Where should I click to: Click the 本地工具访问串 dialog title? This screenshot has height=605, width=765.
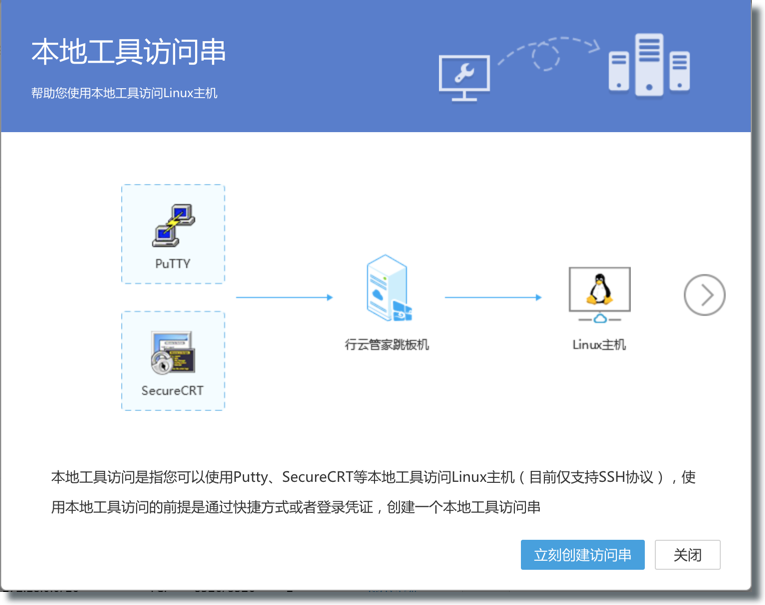coord(128,52)
